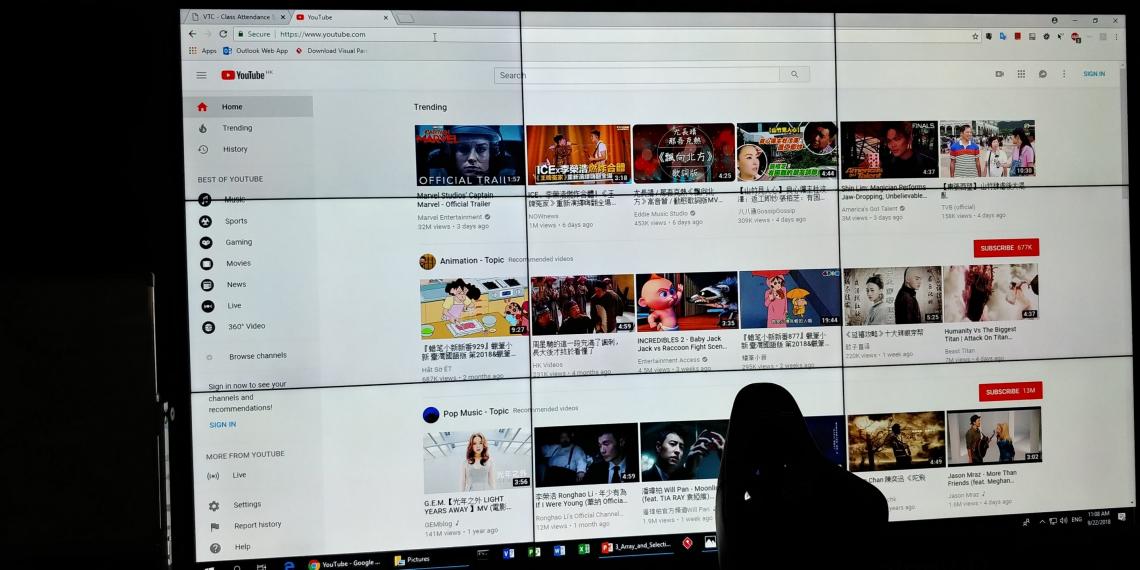Click SIGN IN at top right
The width and height of the screenshot is (1140, 570).
pos(1093,73)
